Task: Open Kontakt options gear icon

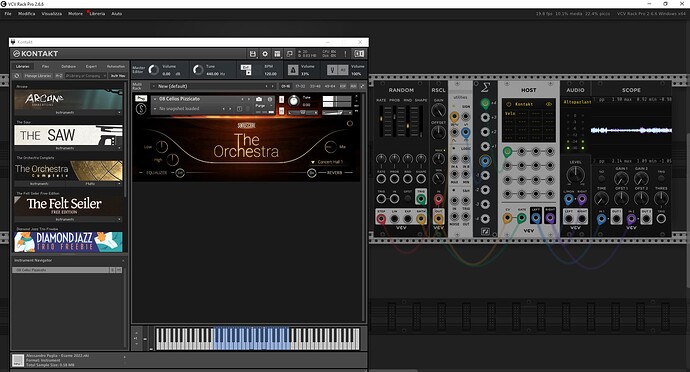Action: pos(265,54)
